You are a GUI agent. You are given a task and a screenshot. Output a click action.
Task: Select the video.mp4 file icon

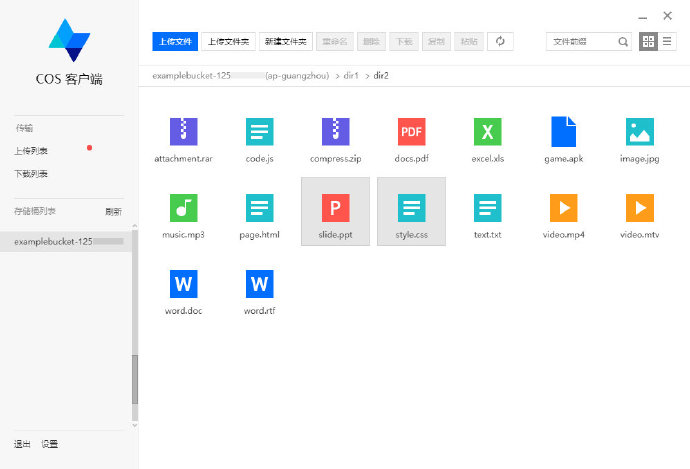pos(563,208)
